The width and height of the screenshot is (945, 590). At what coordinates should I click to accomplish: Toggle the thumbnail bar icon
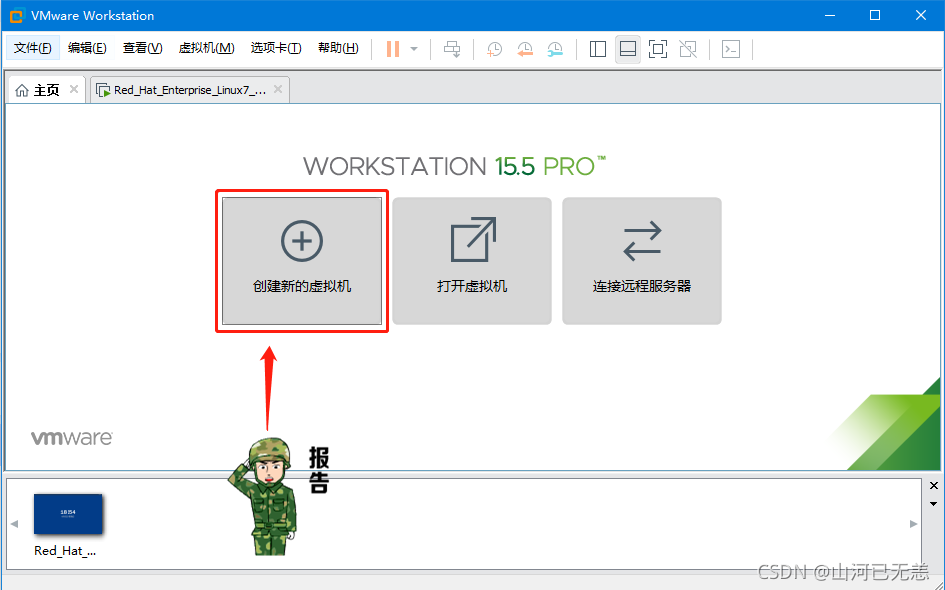627,49
